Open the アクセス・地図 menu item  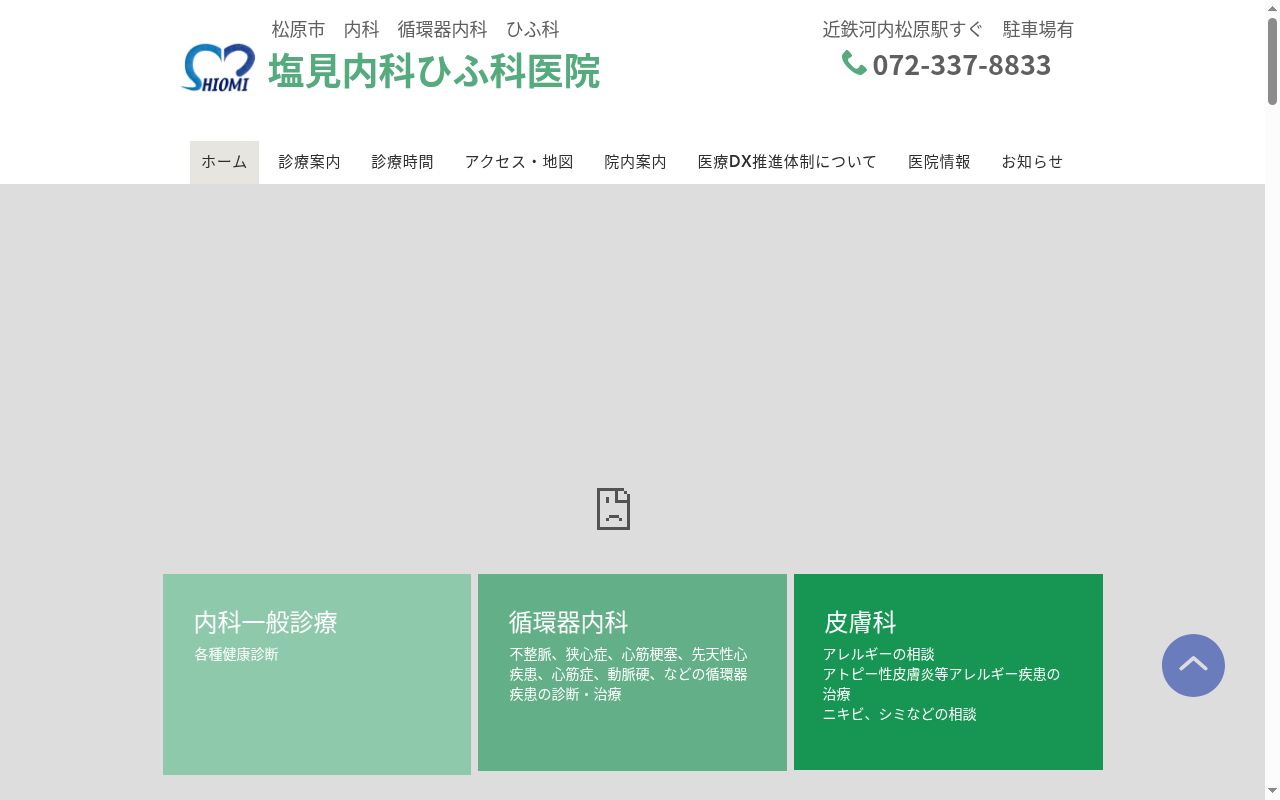(x=519, y=162)
